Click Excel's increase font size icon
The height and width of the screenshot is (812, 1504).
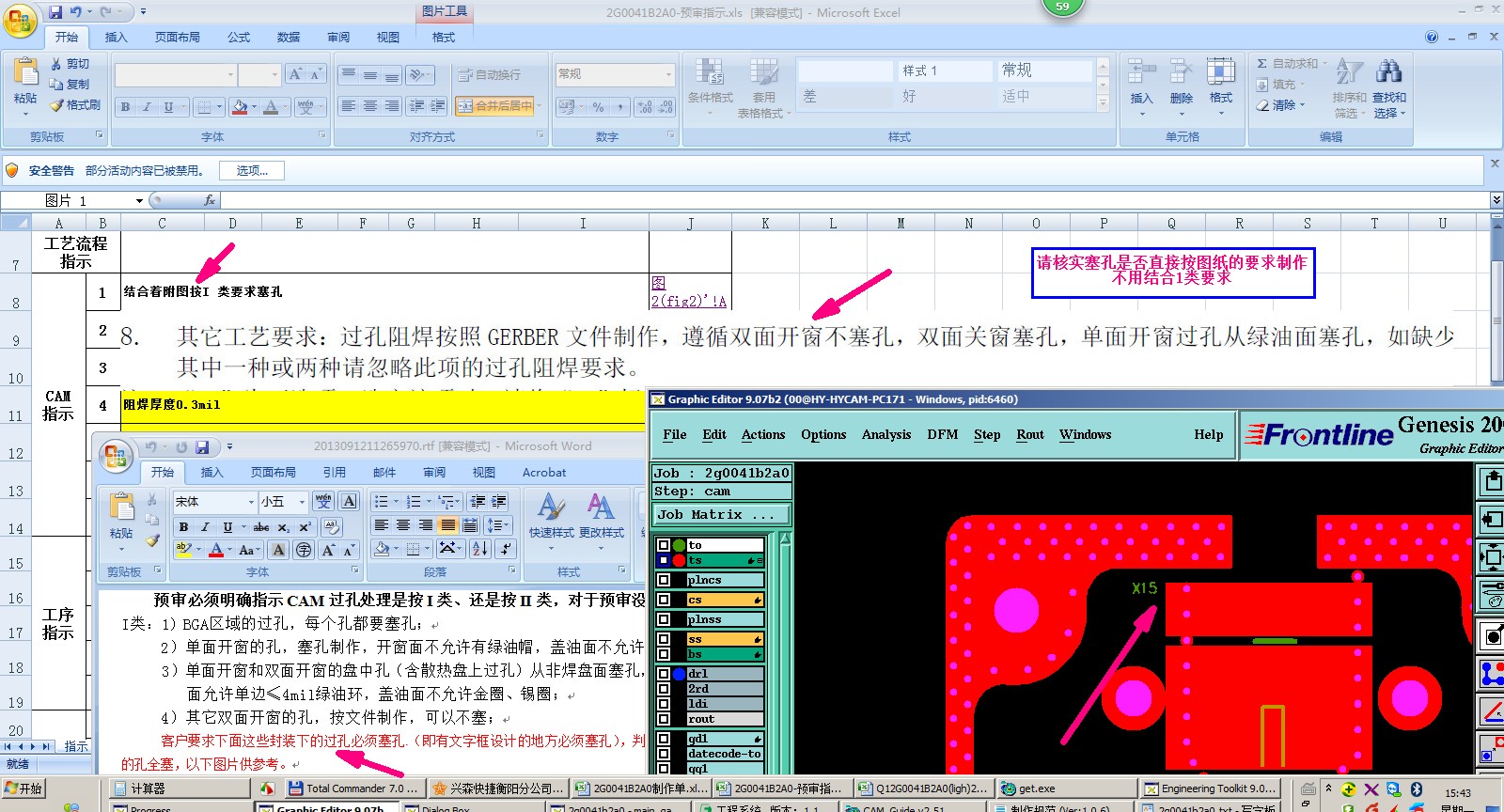(295, 74)
